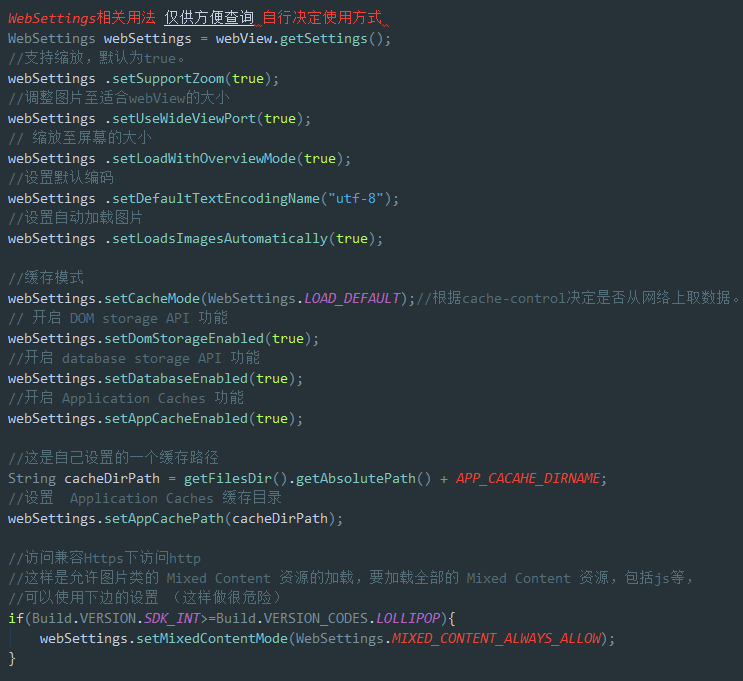Click the setDefaultTextEncodingName method
Screen dimensions: 743x681
[216, 199]
